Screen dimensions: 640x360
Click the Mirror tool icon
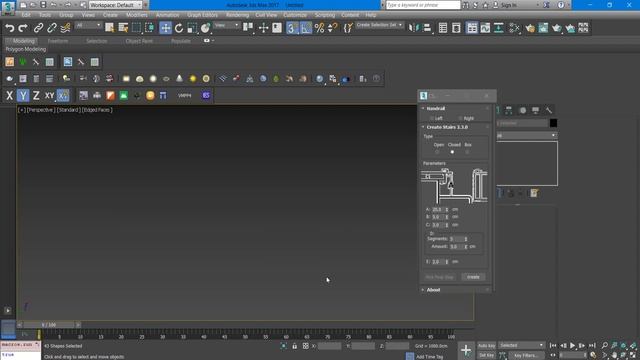[x=413, y=28]
